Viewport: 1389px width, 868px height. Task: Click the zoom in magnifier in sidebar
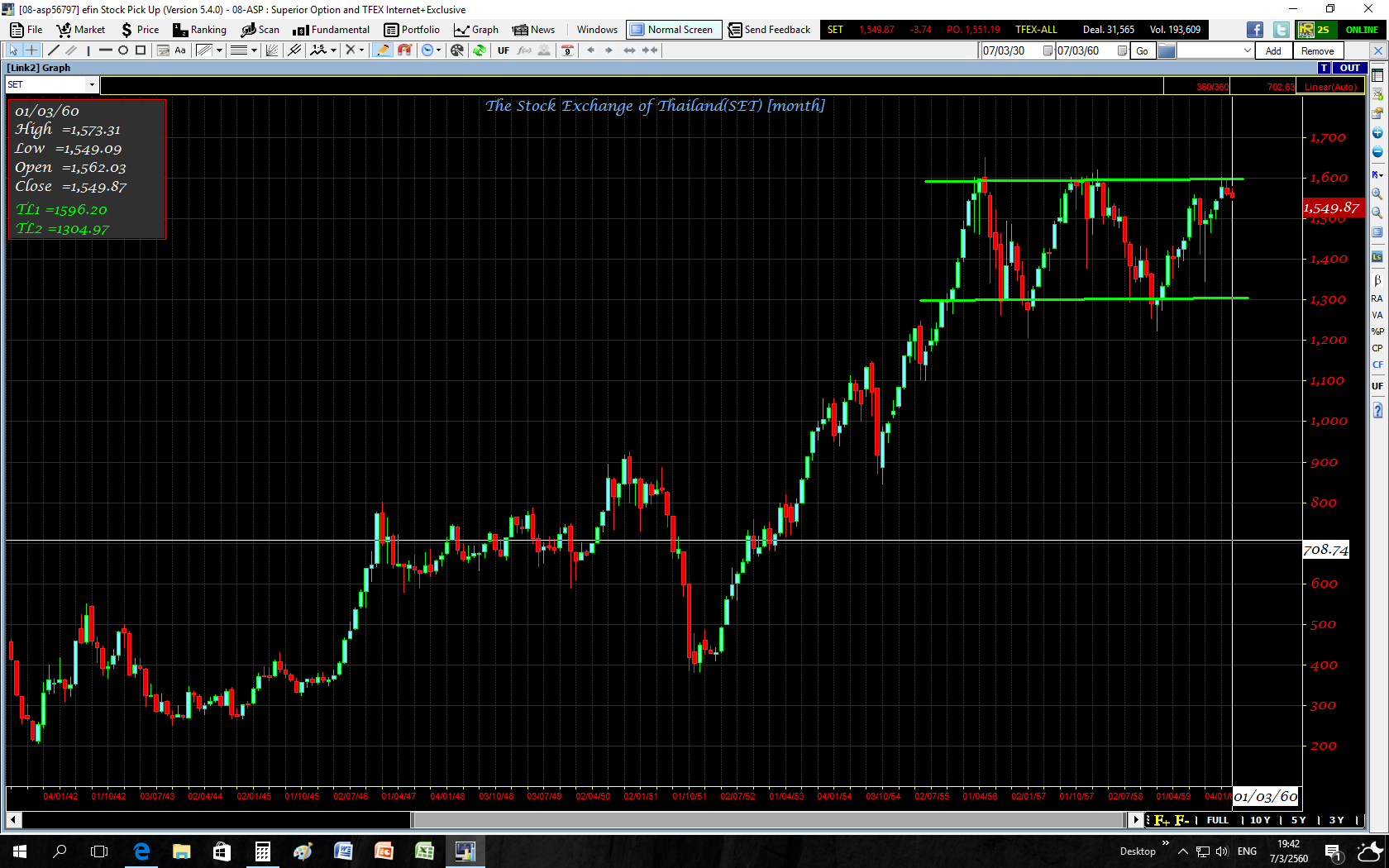[x=1377, y=193]
